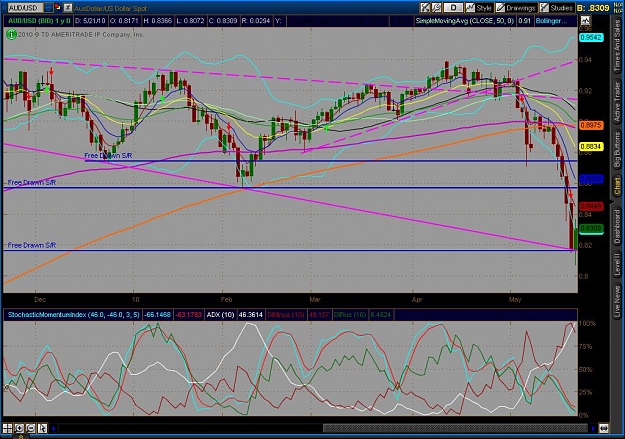Click the green 0.8309 last price bubble

[x=591, y=228]
